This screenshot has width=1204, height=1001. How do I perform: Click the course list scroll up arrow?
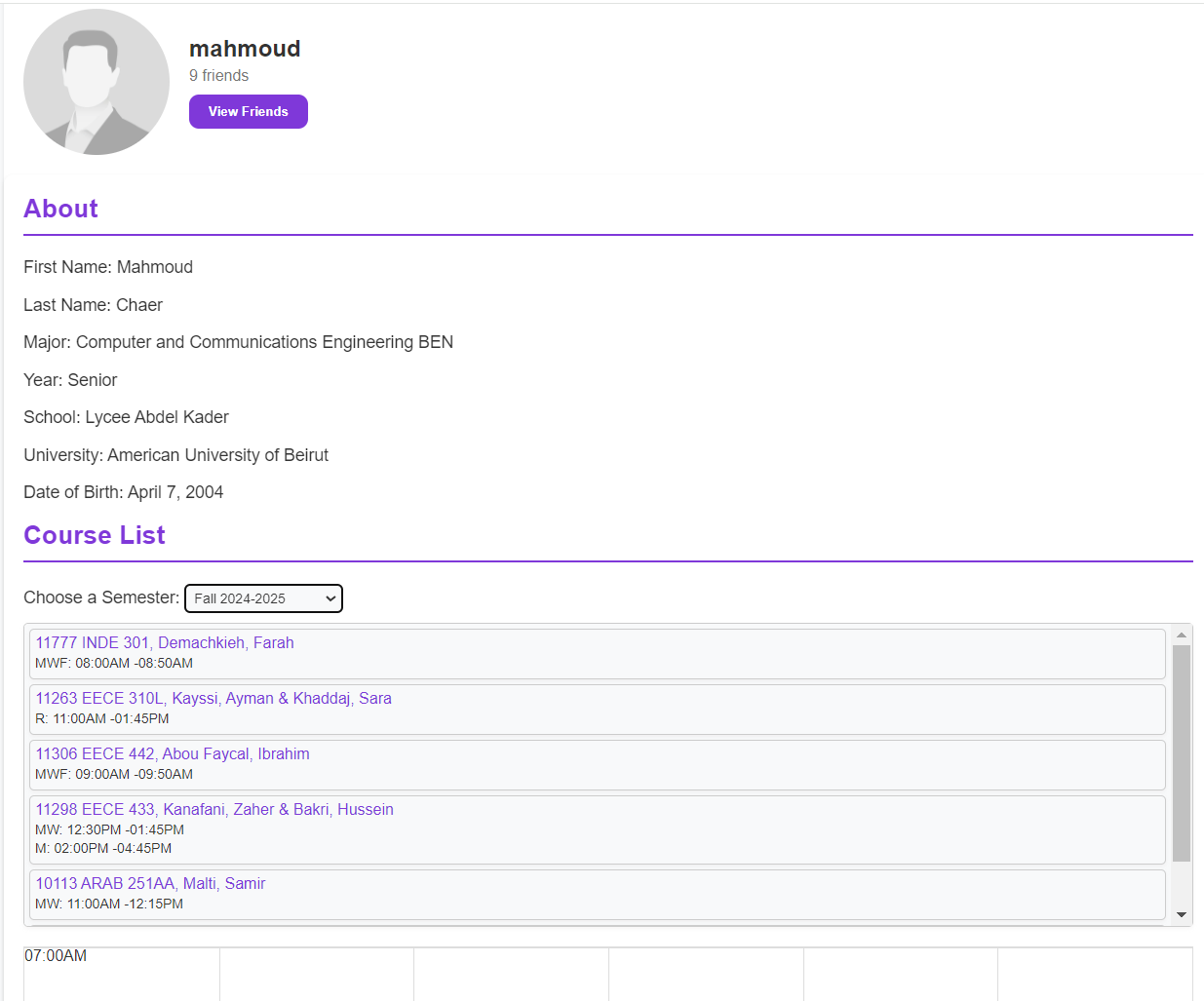1182,635
